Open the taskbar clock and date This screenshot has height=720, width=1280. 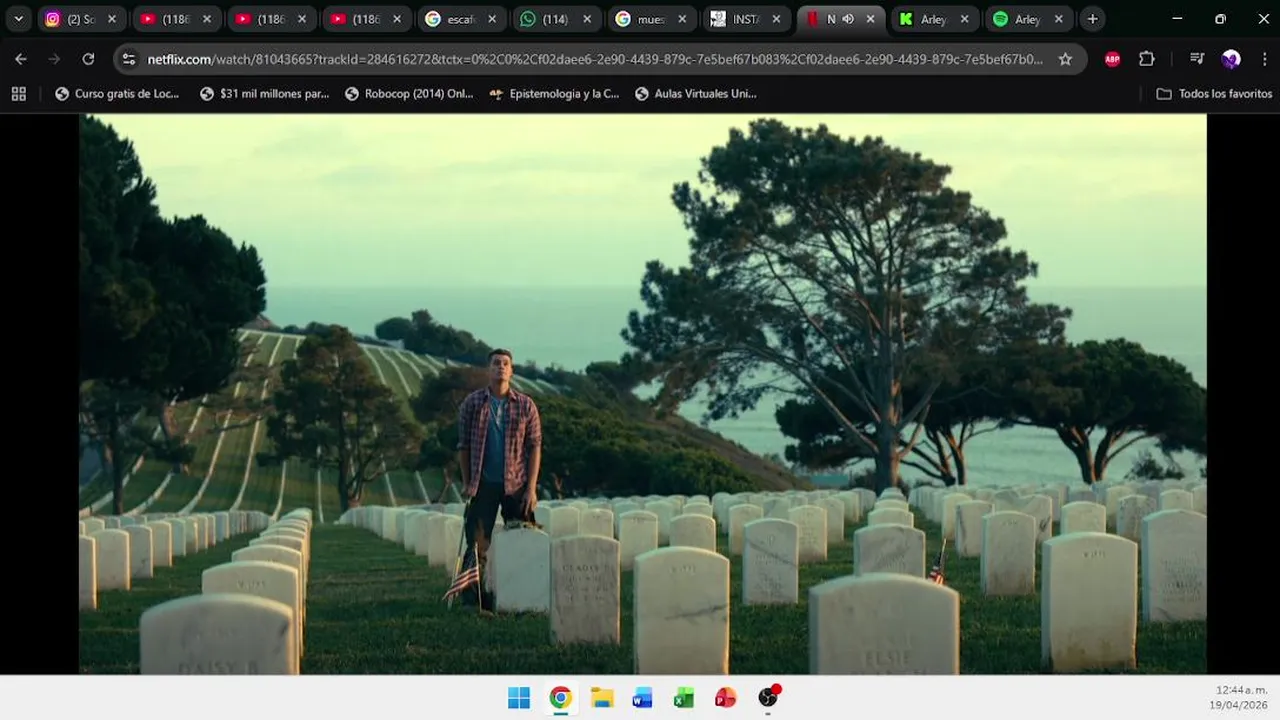pos(1239,698)
